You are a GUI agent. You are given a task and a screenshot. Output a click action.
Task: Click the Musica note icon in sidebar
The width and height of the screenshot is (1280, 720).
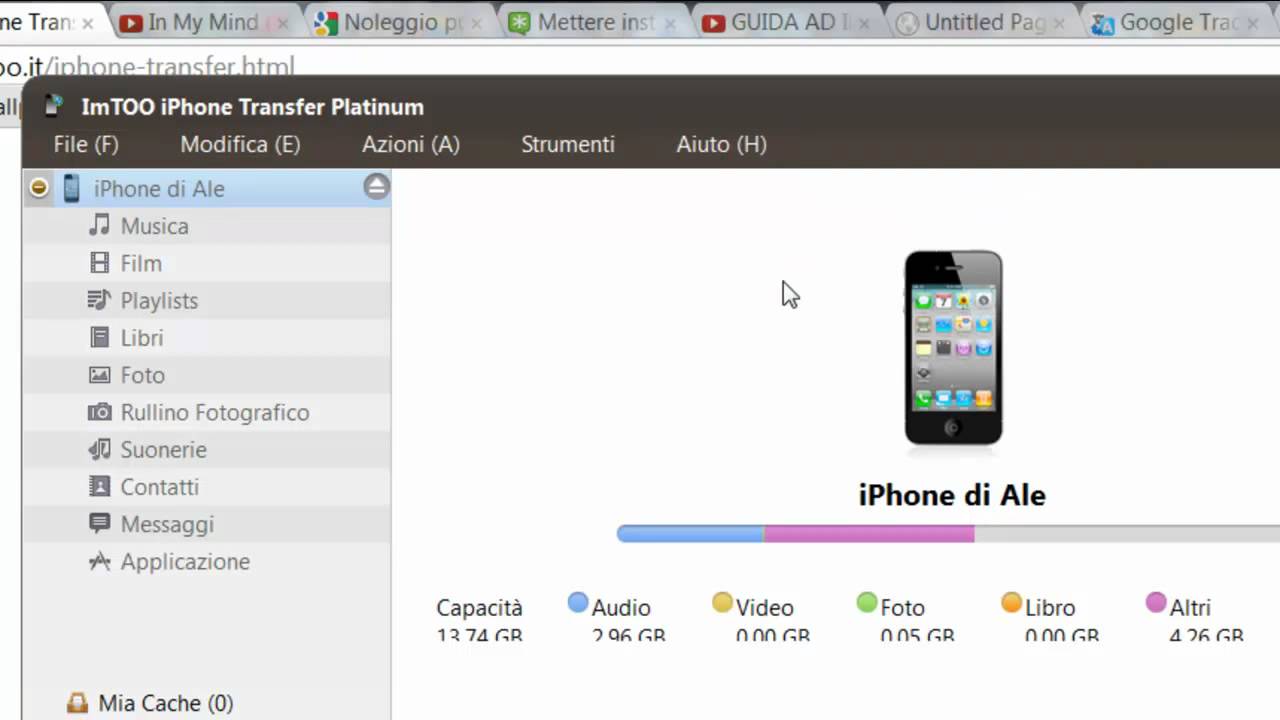[x=99, y=225]
